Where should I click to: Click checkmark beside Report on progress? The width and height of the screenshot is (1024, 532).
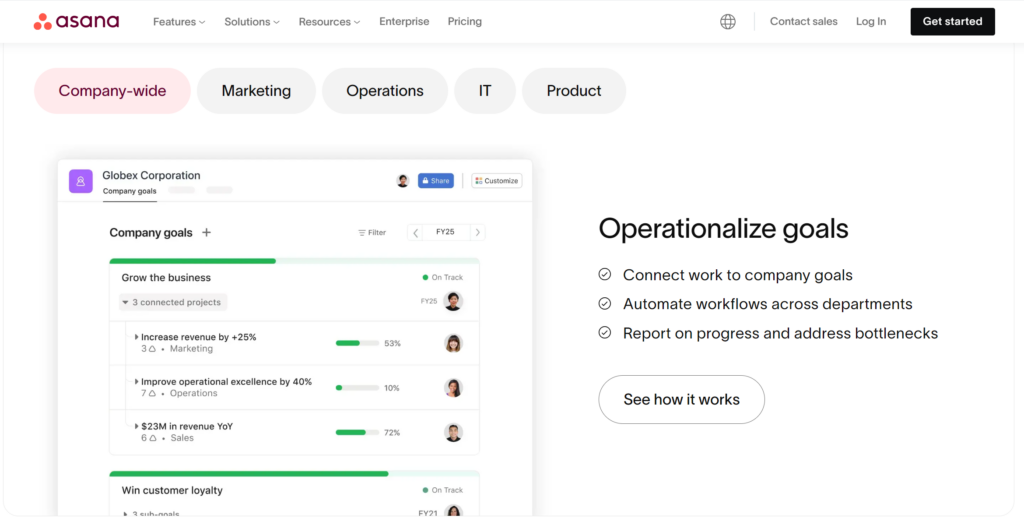point(605,333)
